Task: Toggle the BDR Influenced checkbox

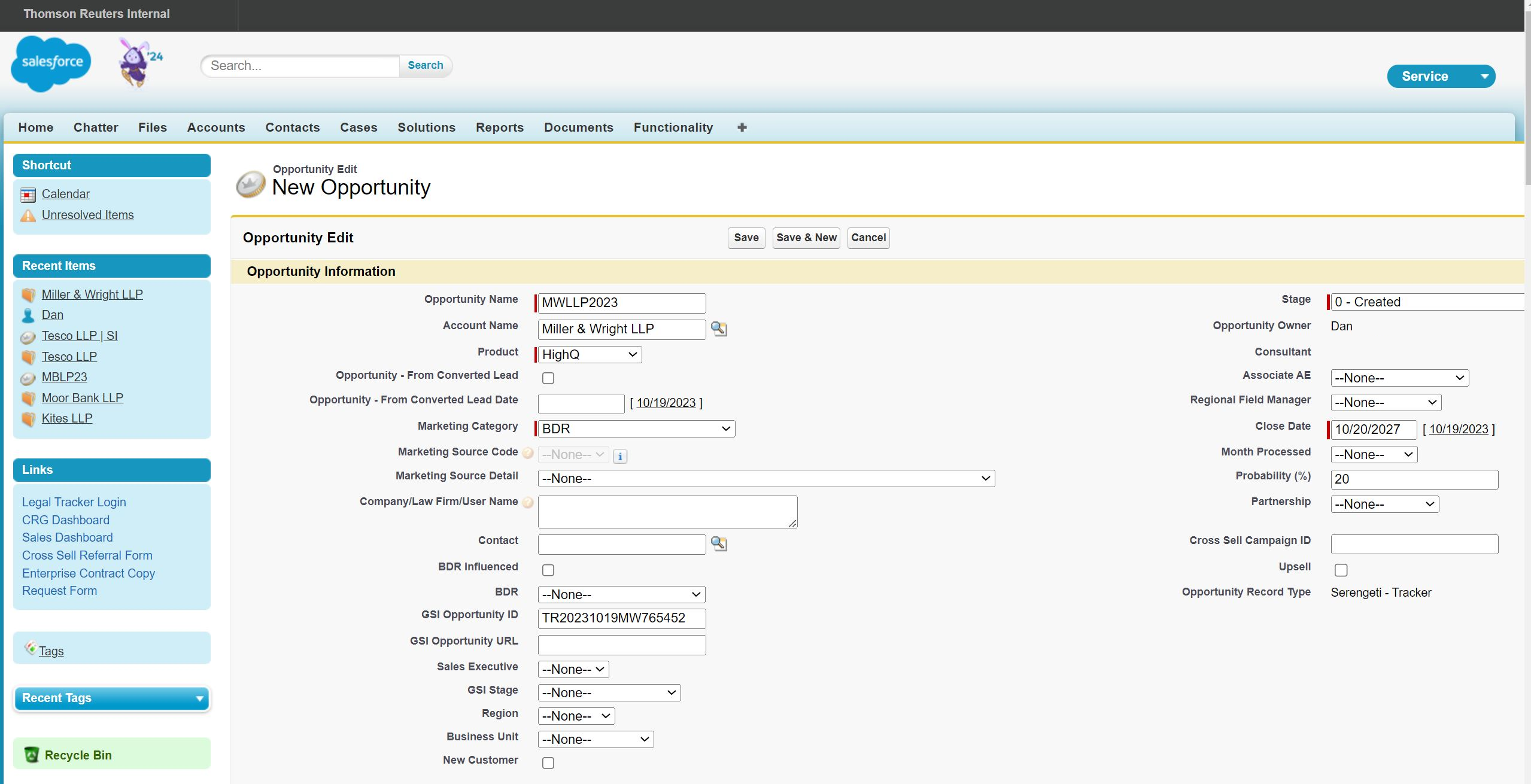Action: click(548, 570)
